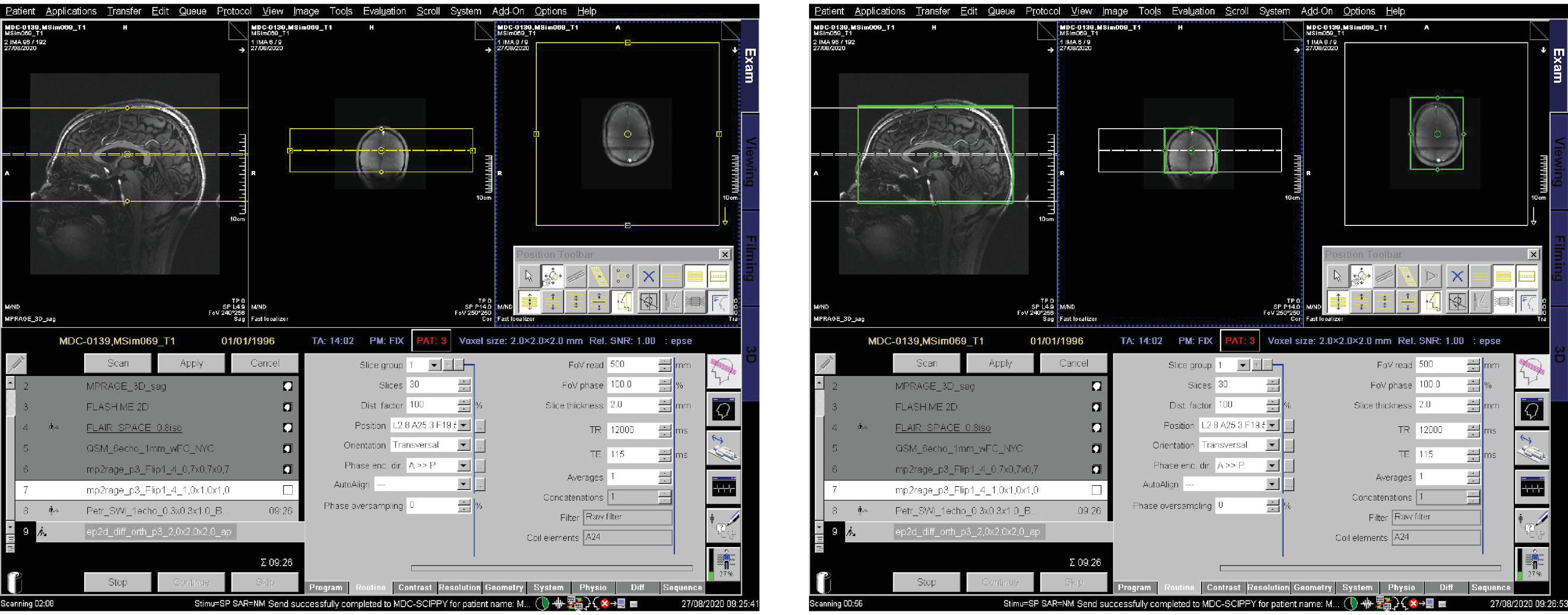Click patient table move icon on left screen
This screenshot has height=615, width=1568.
point(723,448)
